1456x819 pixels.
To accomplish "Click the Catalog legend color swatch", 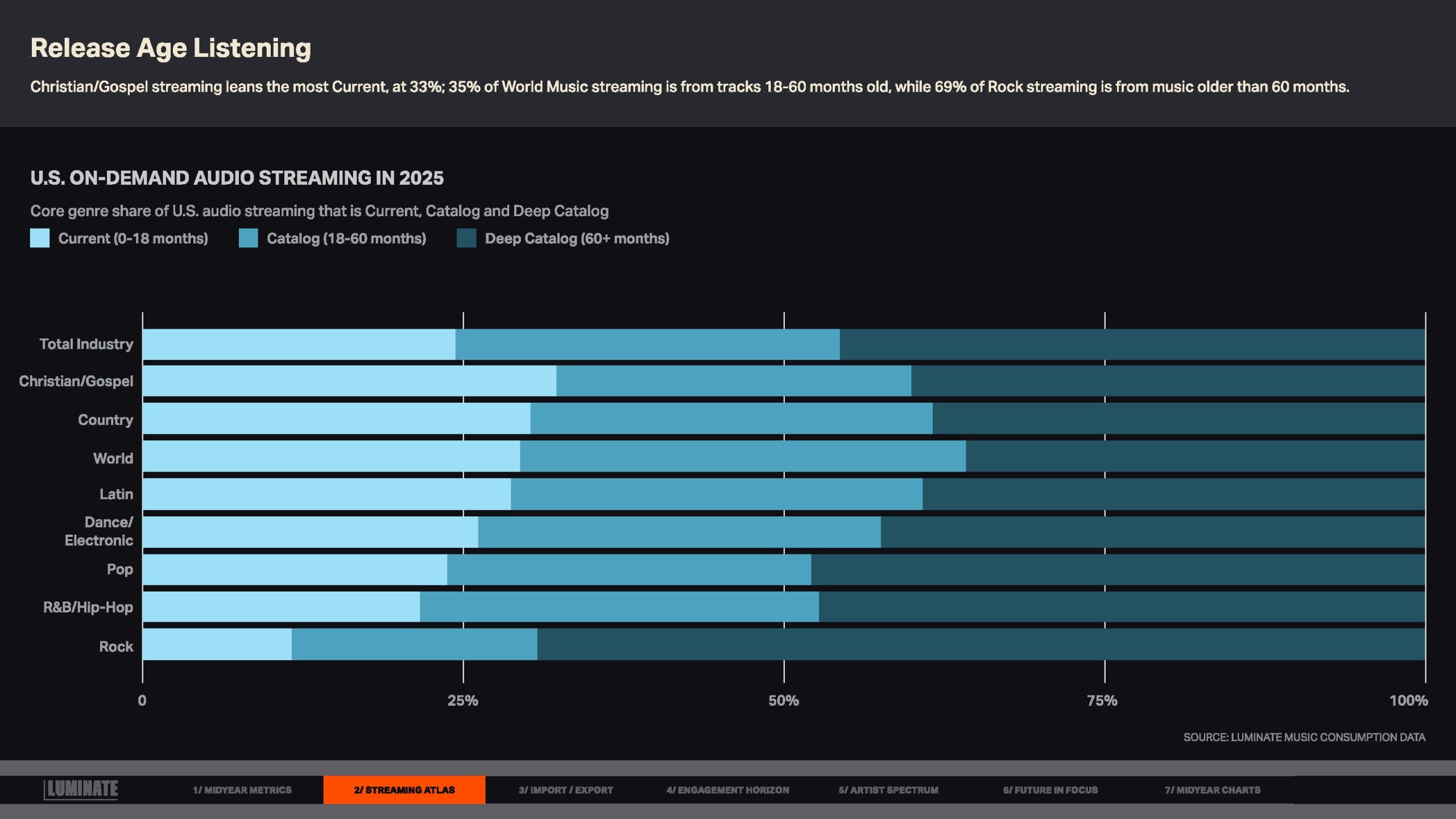I will (248, 238).
